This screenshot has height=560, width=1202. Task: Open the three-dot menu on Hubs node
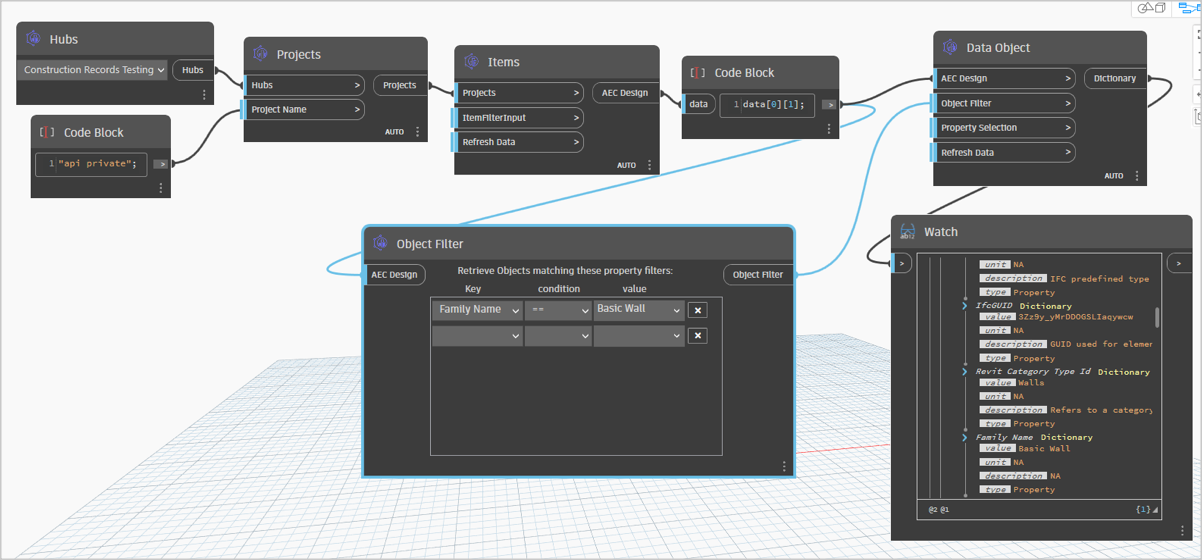click(x=204, y=95)
